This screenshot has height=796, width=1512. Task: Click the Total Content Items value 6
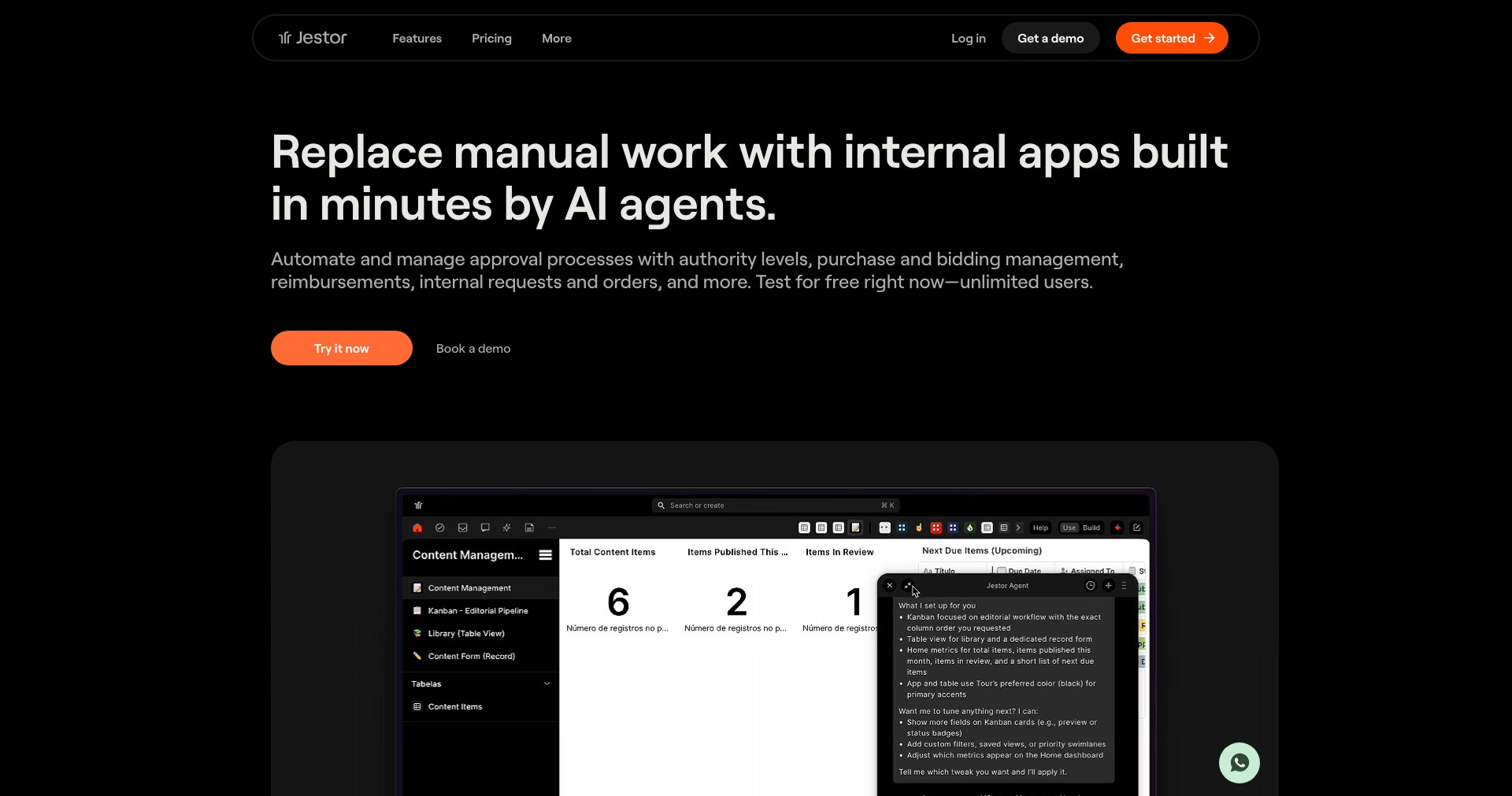[x=618, y=602]
